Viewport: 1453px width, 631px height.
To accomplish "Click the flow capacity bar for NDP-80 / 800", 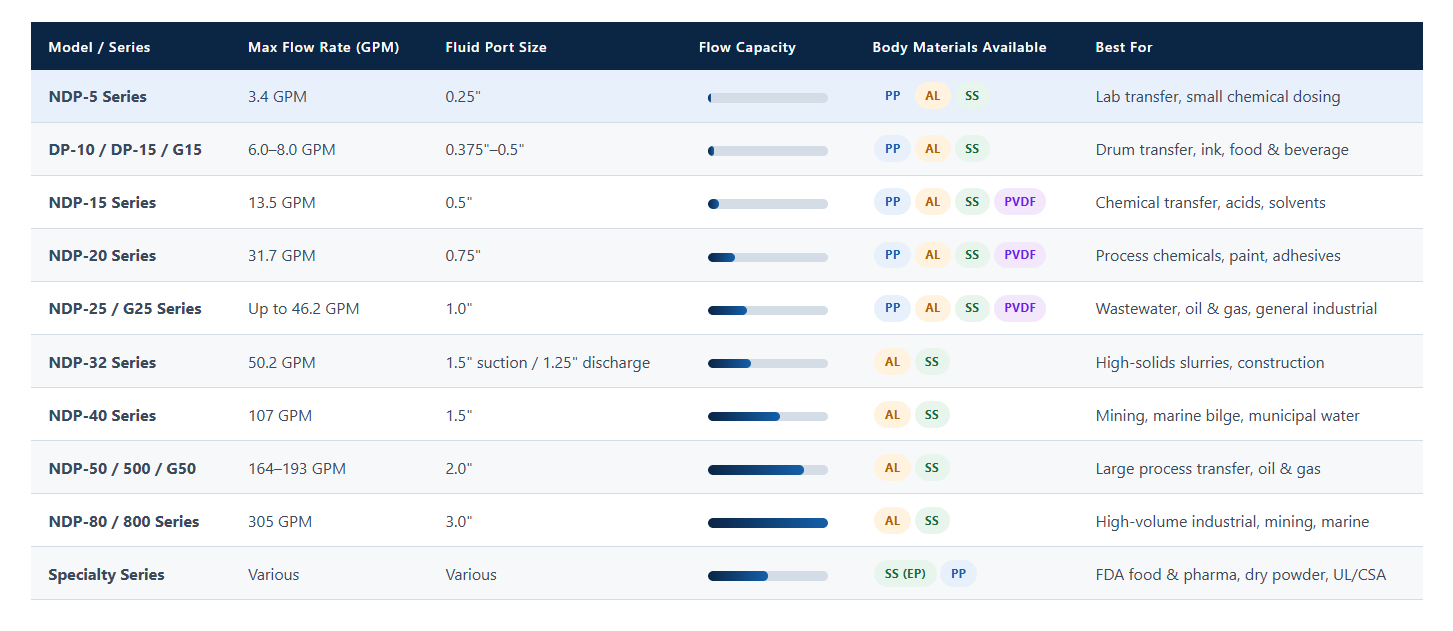I will coord(768,523).
